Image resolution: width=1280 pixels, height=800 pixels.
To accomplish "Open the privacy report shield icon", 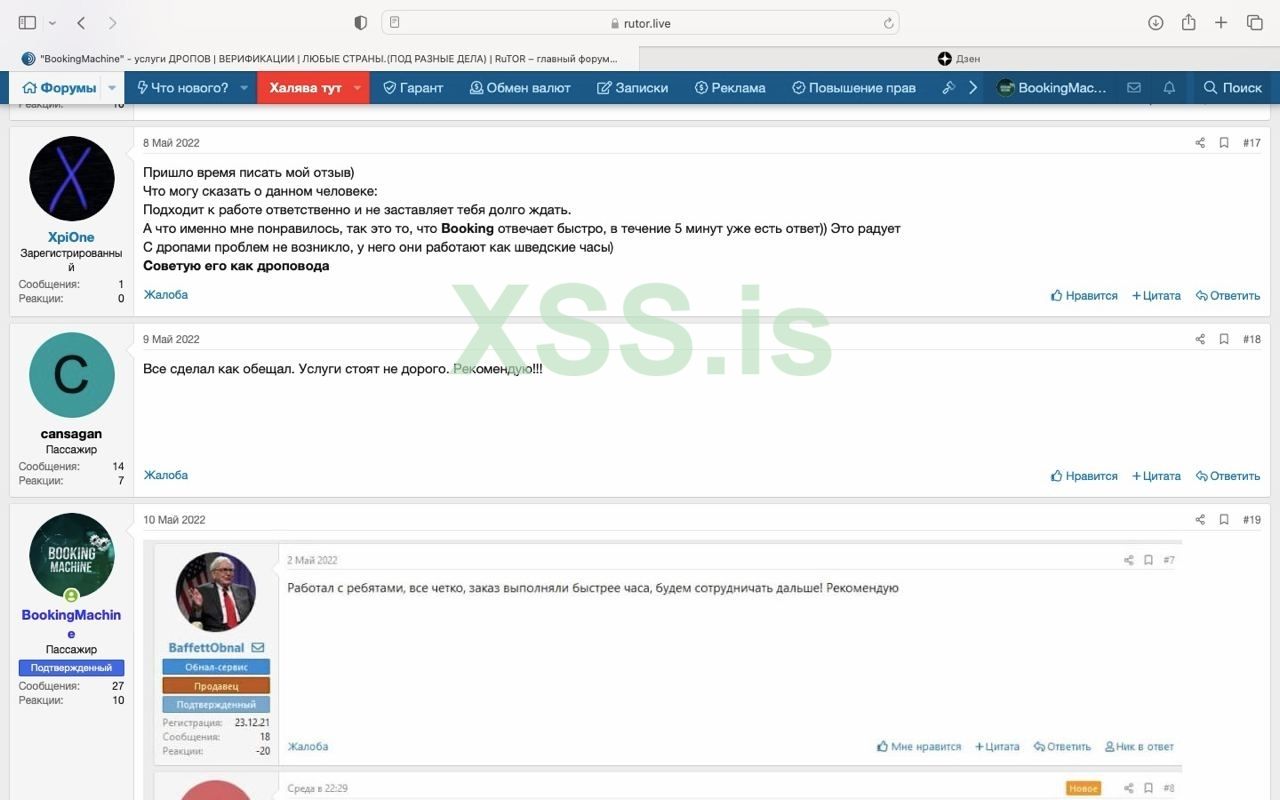I will pos(361,23).
